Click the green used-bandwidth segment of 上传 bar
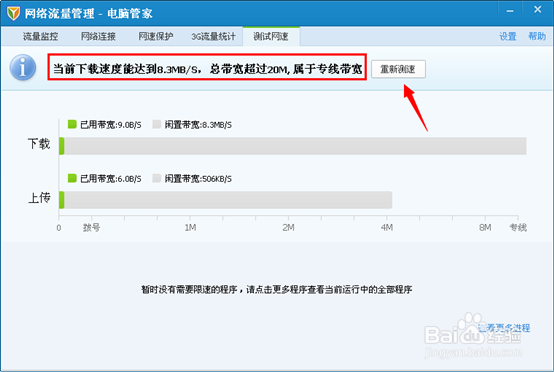 [61, 200]
